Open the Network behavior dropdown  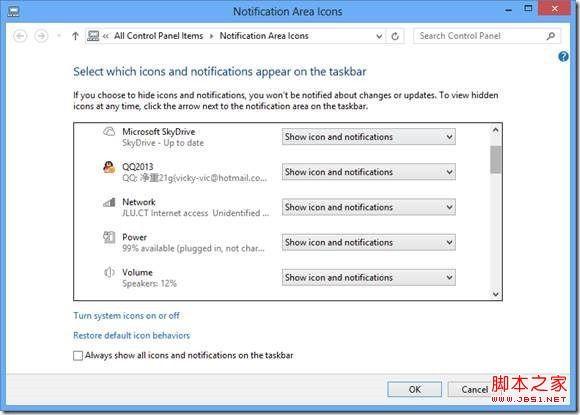368,207
